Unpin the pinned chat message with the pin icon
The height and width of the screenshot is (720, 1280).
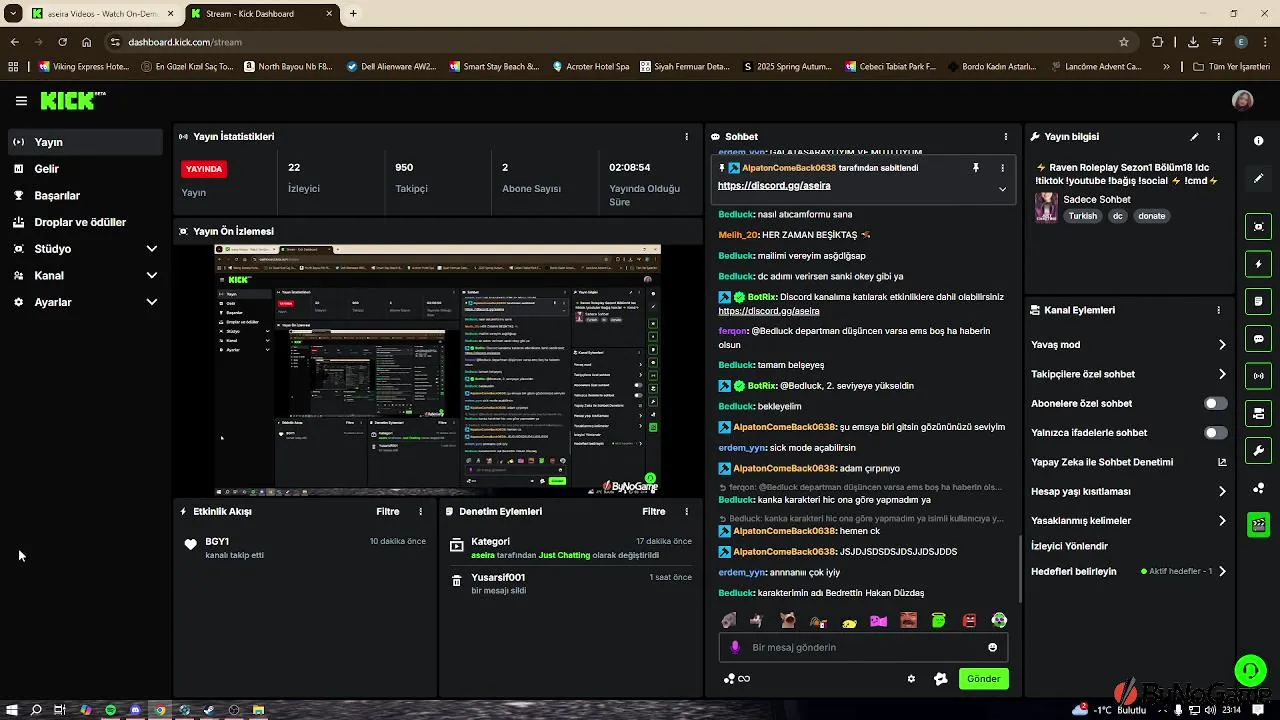click(976, 168)
